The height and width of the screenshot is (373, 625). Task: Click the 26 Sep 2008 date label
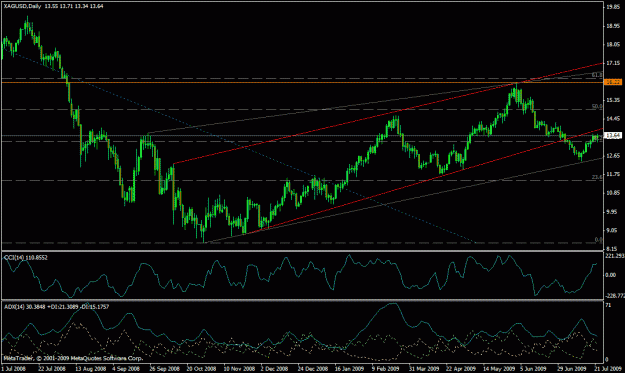click(165, 369)
